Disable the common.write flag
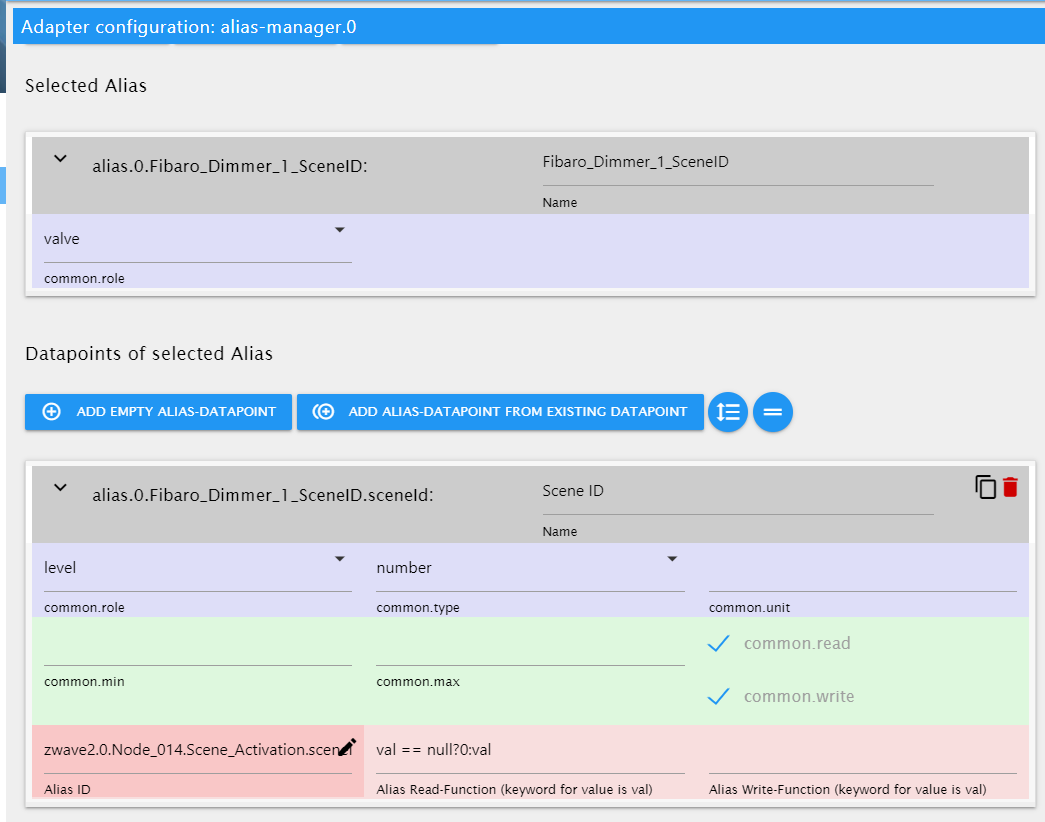The image size is (1045, 822). pyautogui.click(x=718, y=696)
